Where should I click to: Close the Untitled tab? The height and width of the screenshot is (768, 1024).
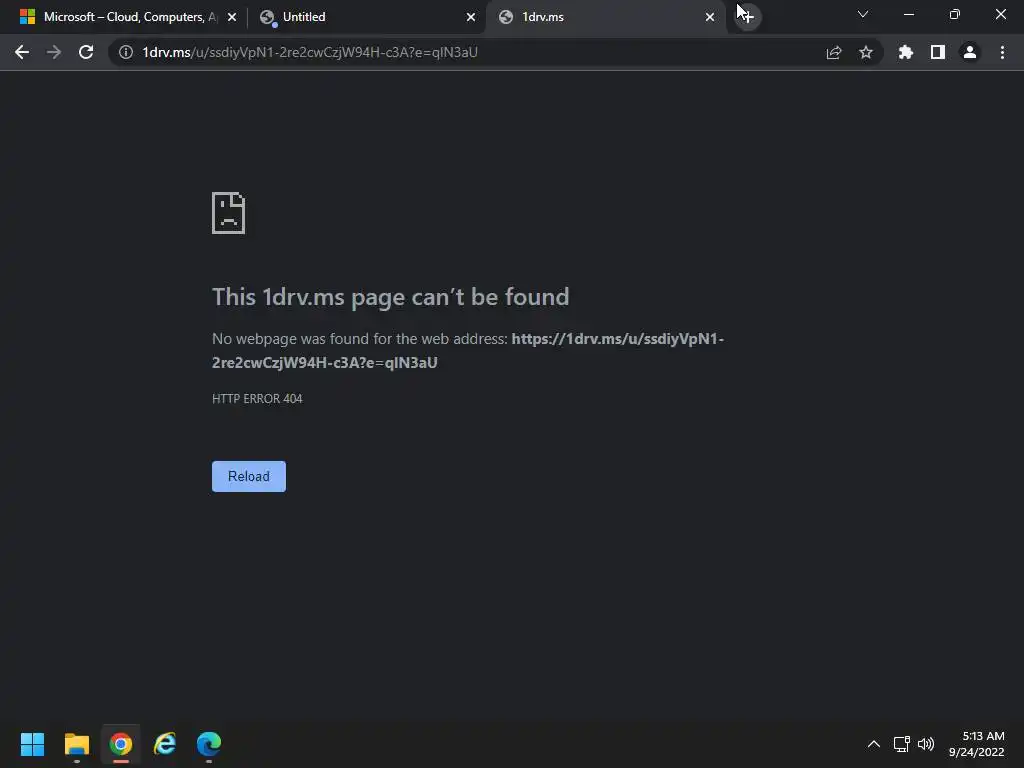[471, 17]
